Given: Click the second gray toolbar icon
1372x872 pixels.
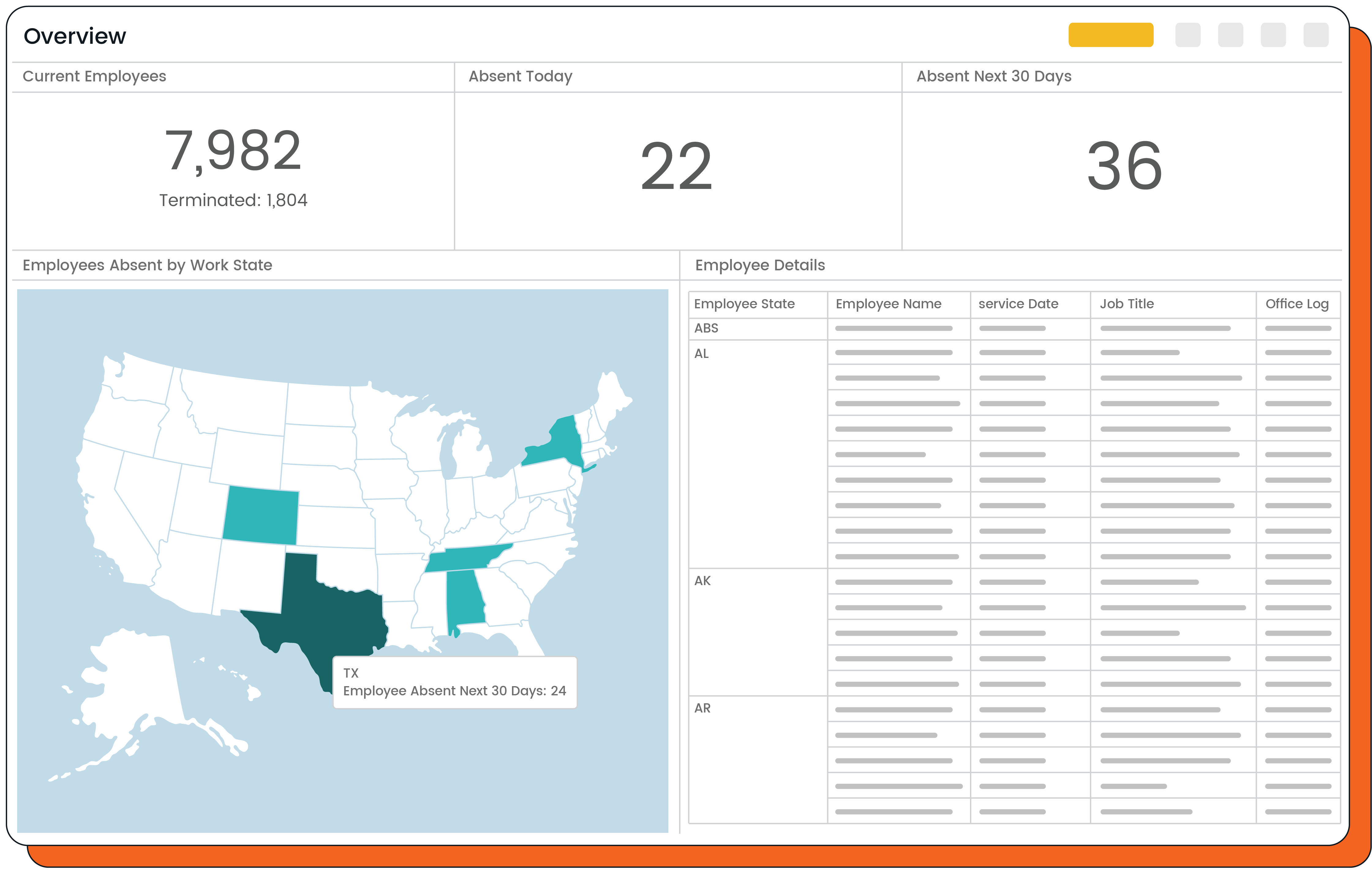Looking at the screenshot, I should (x=1231, y=35).
